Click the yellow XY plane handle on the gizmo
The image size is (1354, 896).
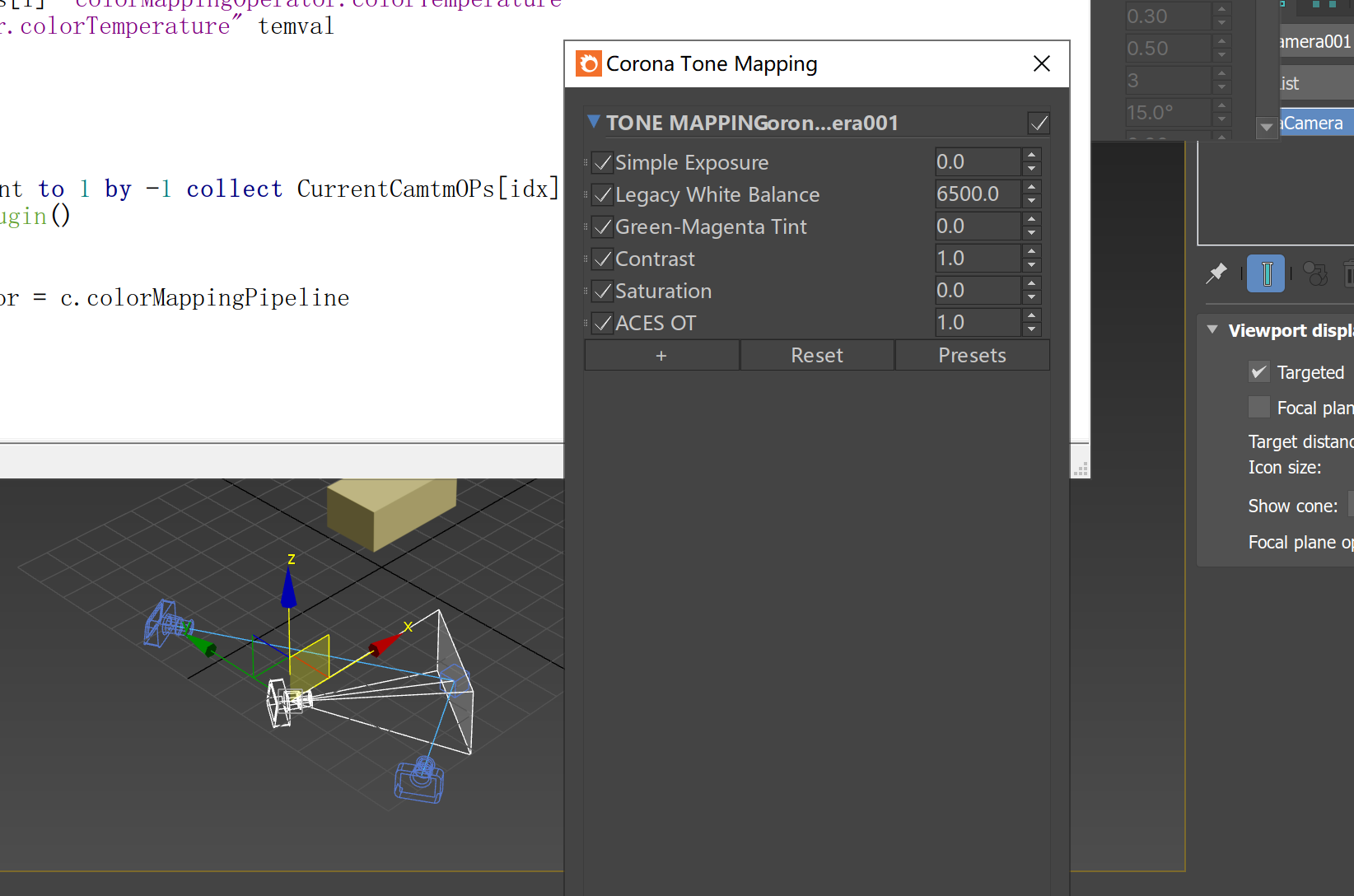310,665
